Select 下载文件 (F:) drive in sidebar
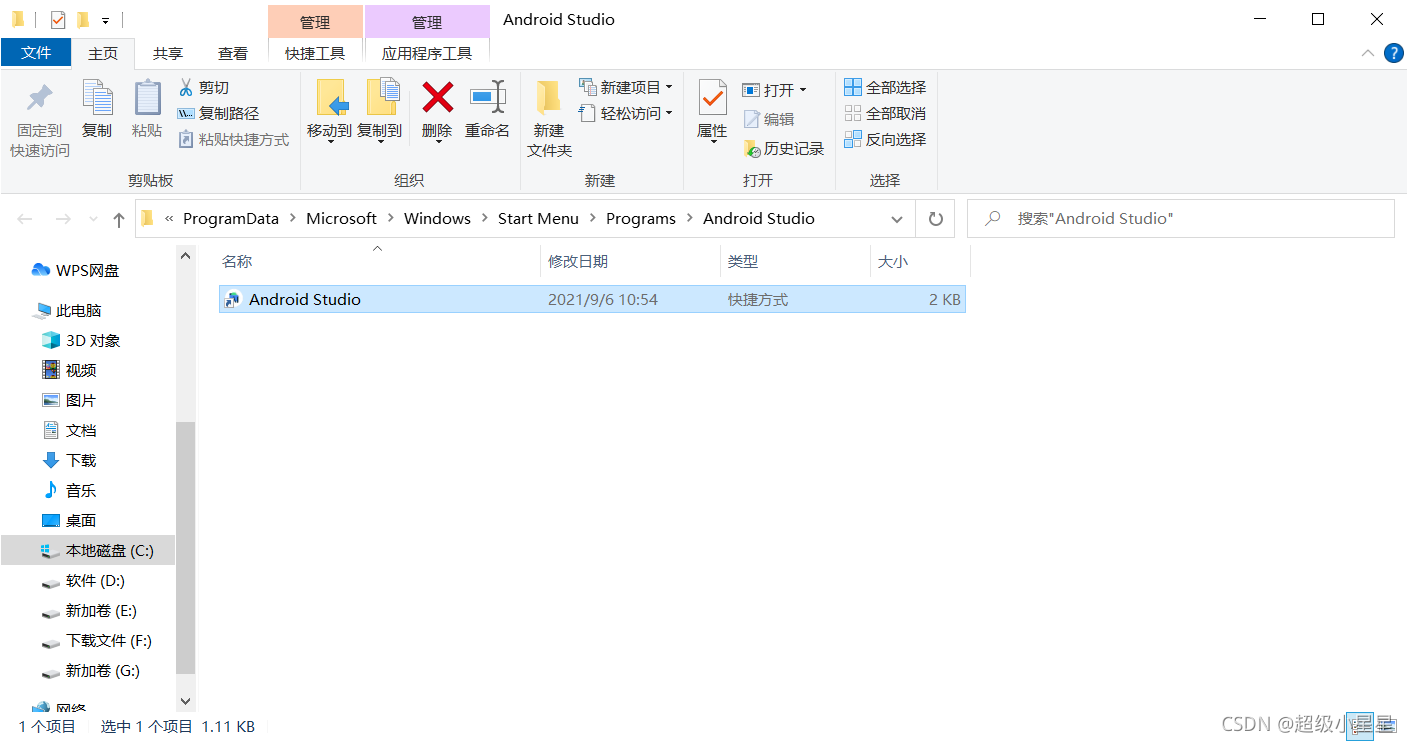The height and width of the screenshot is (742, 1408). tap(96, 640)
